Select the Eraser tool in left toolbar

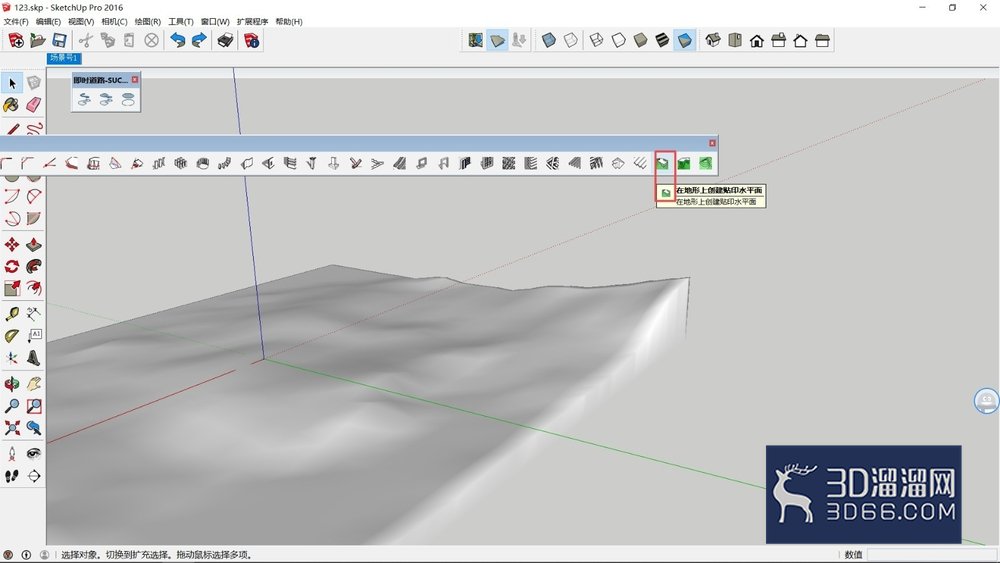click(34, 105)
